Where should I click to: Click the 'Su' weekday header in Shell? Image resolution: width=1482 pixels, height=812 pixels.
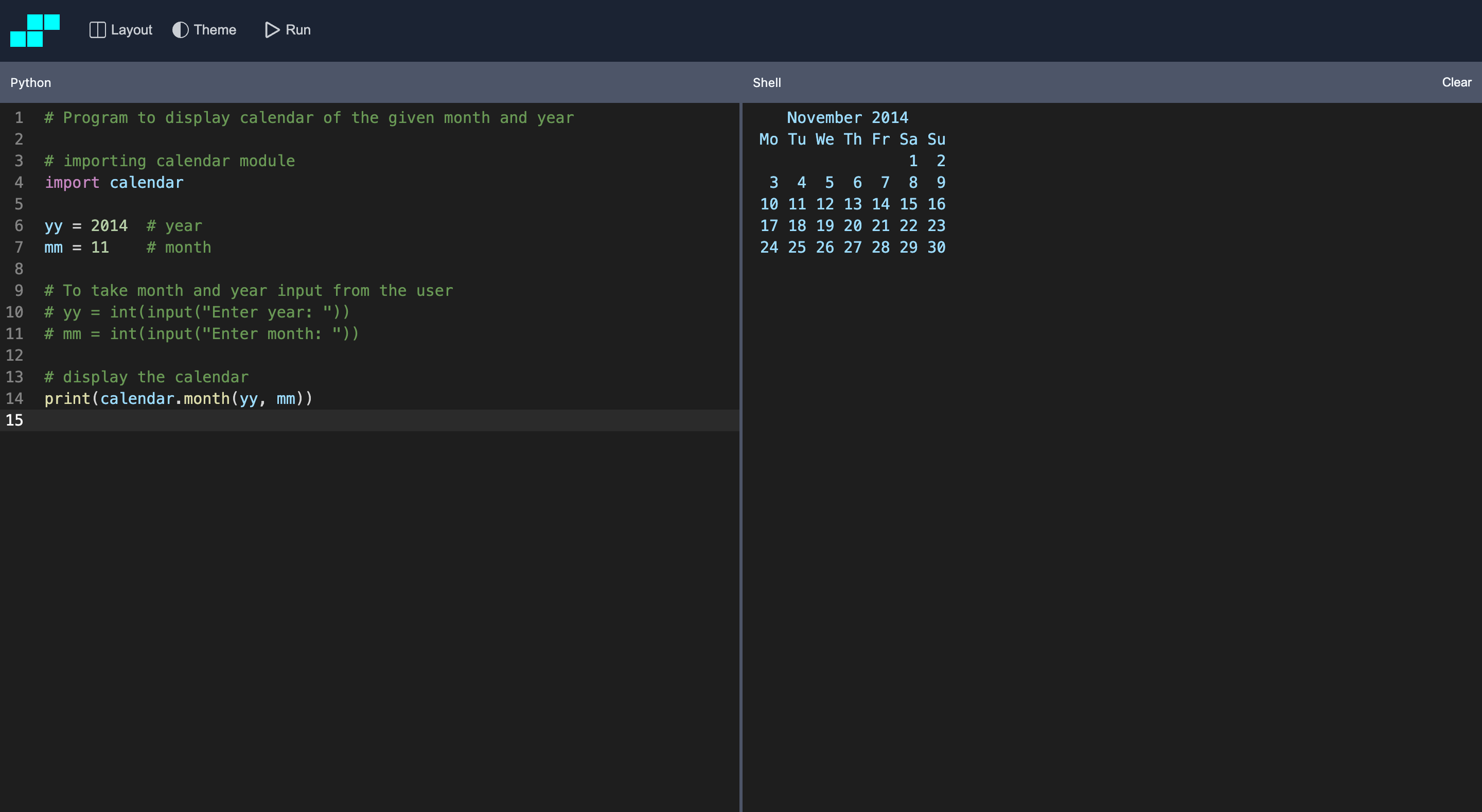coord(936,139)
